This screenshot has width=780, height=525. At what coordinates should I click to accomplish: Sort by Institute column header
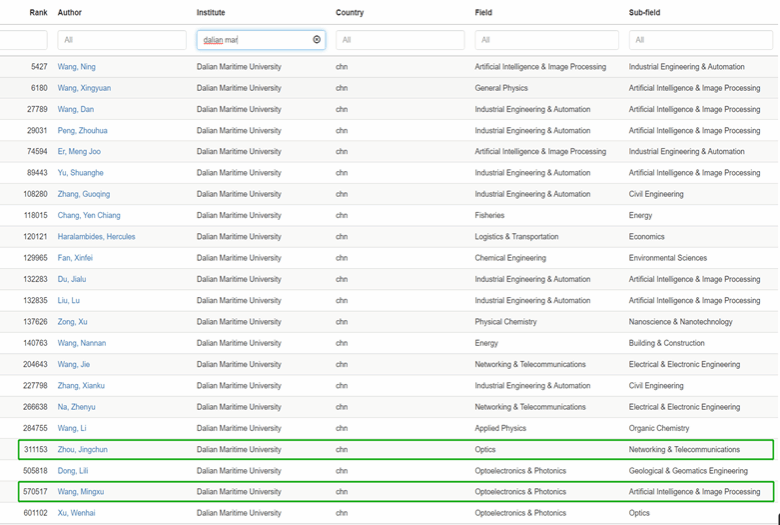pyautogui.click(x=211, y=13)
